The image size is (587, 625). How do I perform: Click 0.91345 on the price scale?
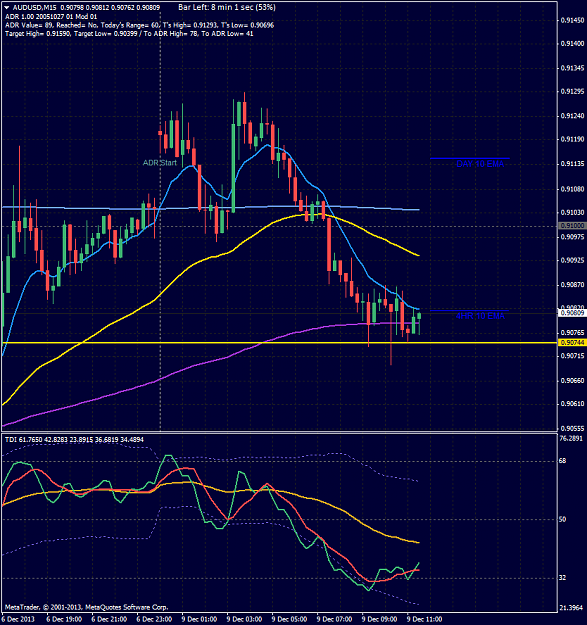[x=572, y=68]
